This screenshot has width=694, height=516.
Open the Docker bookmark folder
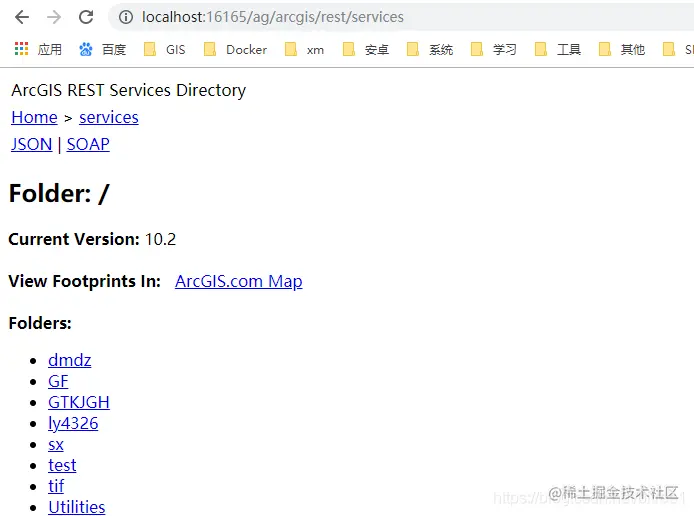[x=235, y=49]
